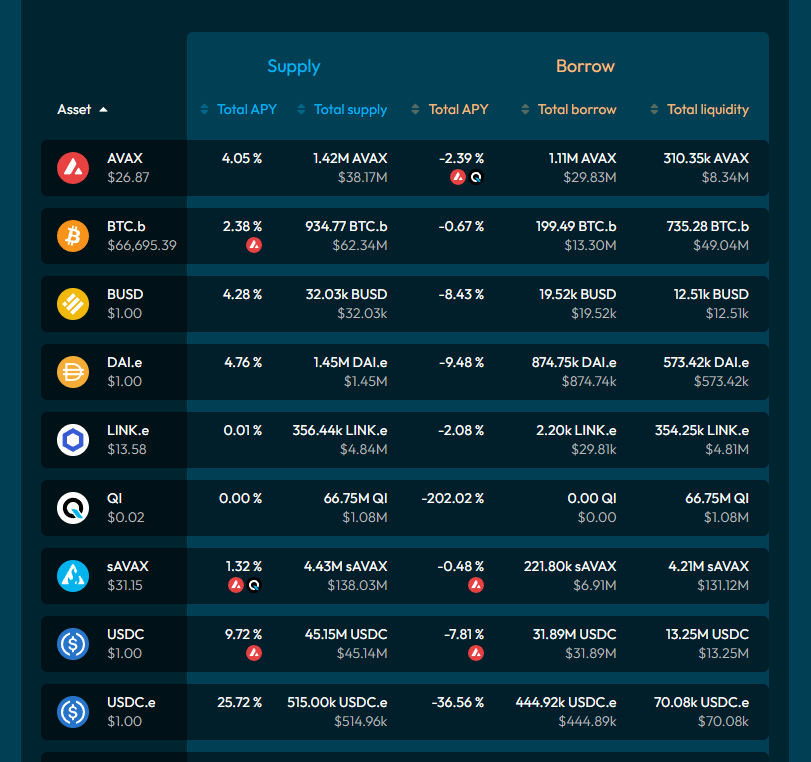Click the USDC.e asset logo icon
The image size is (811, 762).
coord(73,712)
